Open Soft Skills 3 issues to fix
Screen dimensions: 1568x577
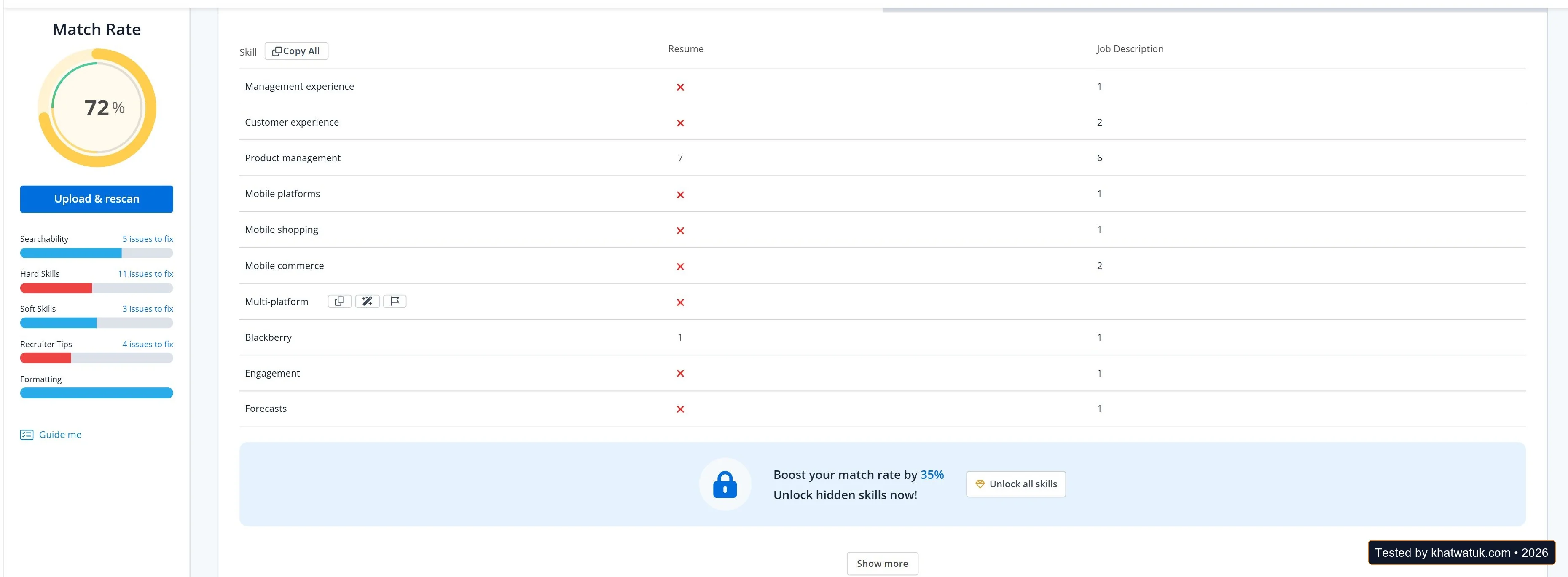point(147,309)
